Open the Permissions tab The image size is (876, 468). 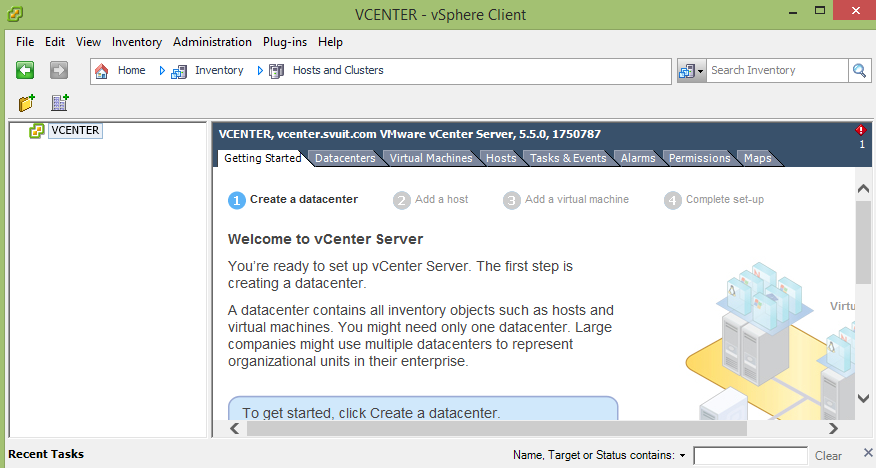(x=699, y=158)
